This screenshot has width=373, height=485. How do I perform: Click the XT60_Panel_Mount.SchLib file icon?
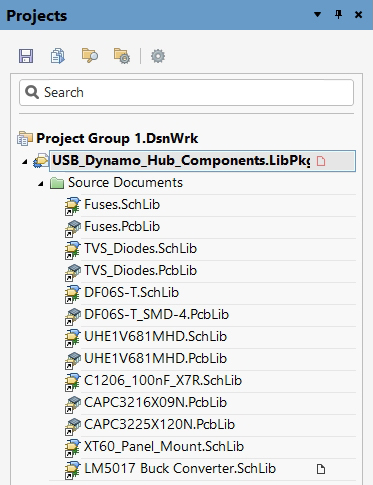click(x=73, y=447)
